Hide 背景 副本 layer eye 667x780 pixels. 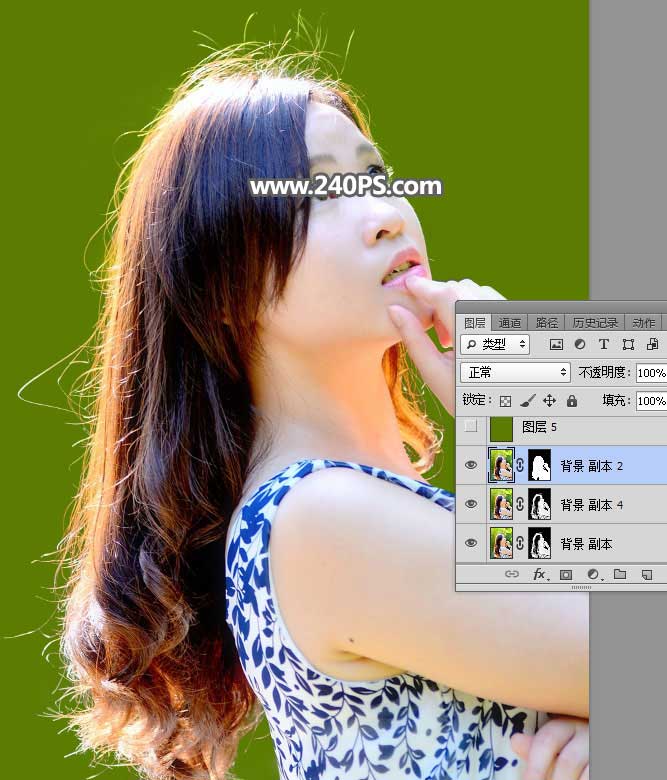[x=471, y=543]
